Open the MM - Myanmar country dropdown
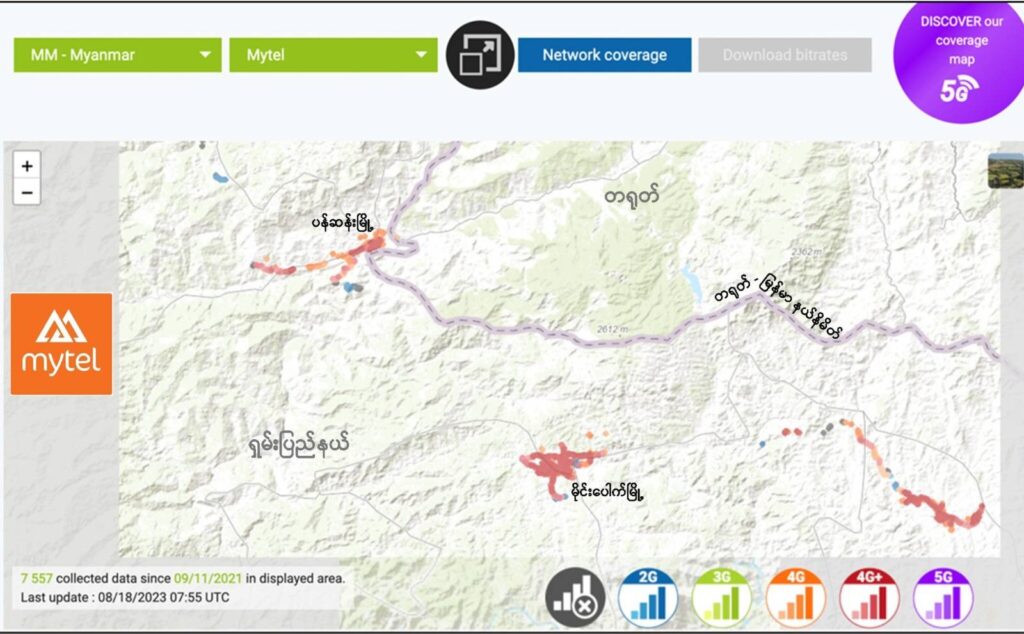The height and width of the screenshot is (634, 1024). [117, 55]
